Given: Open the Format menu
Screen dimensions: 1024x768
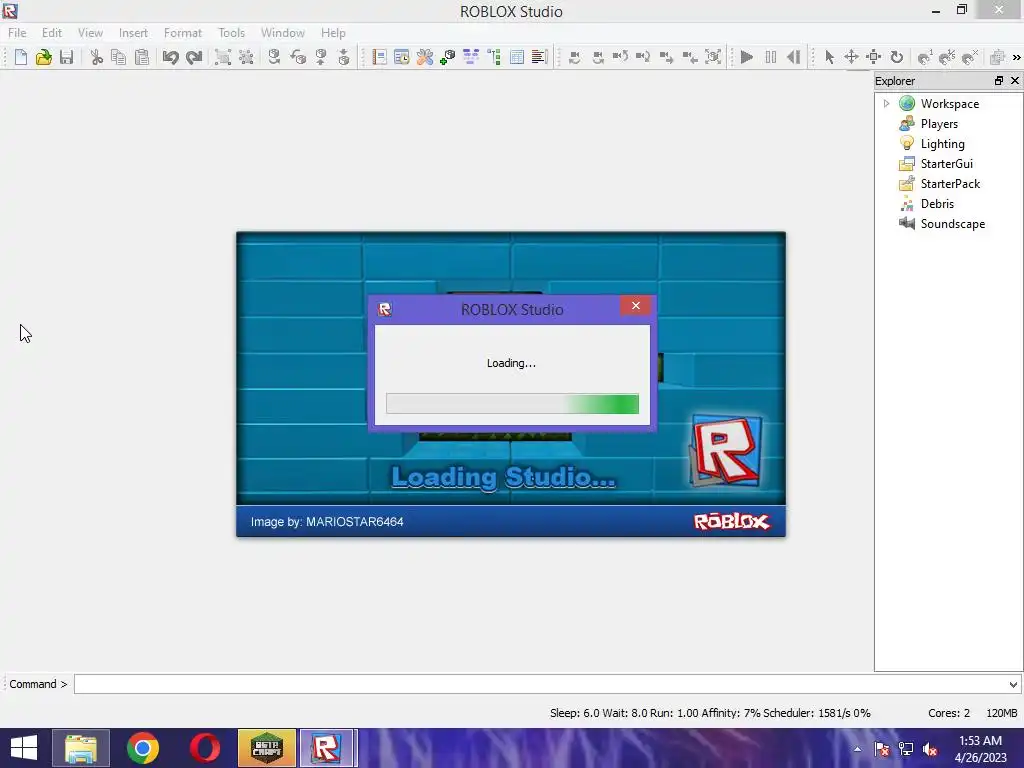Looking at the screenshot, I should tap(183, 33).
